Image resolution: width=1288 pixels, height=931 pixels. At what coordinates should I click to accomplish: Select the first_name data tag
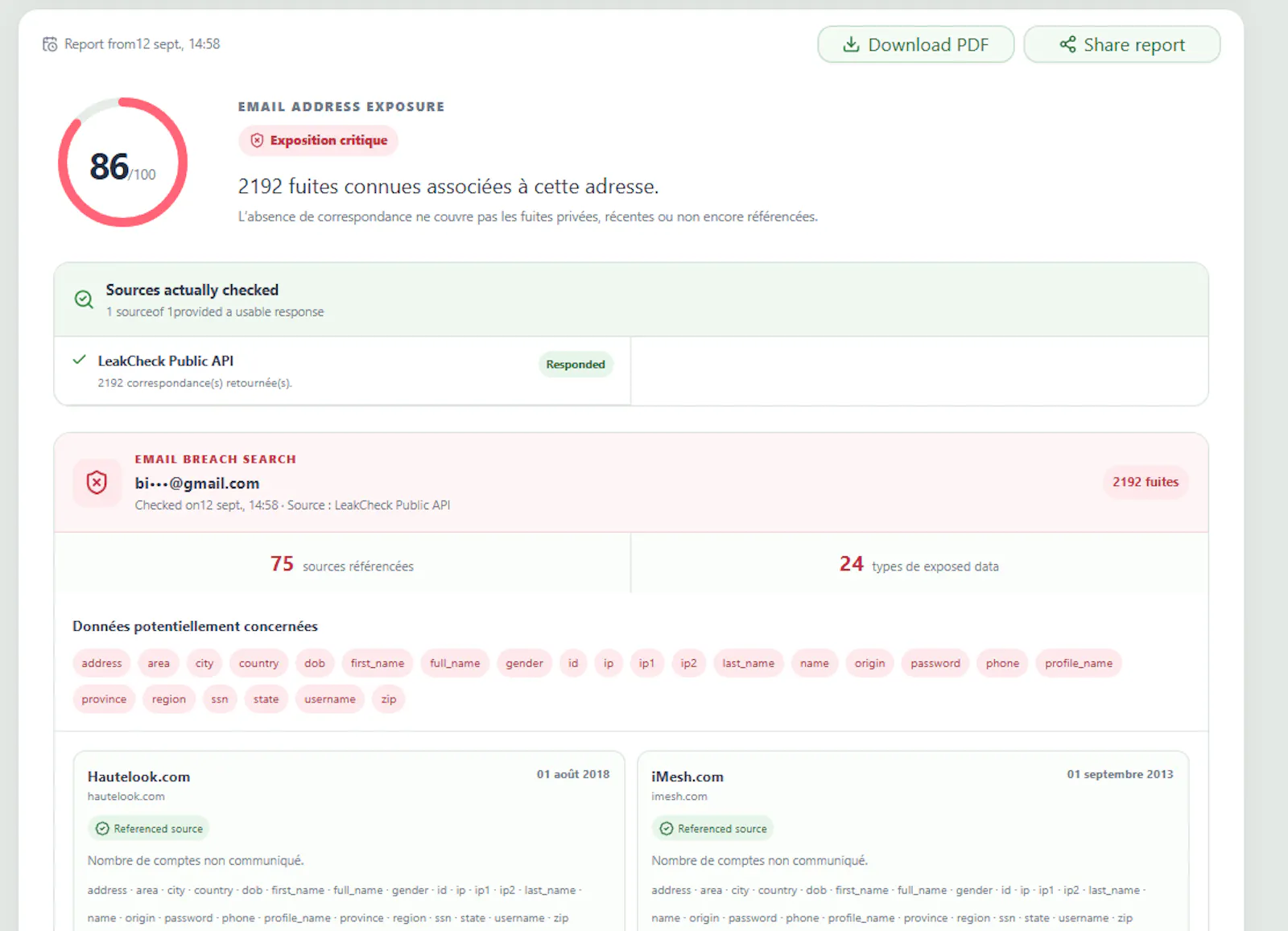pos(378,663)
